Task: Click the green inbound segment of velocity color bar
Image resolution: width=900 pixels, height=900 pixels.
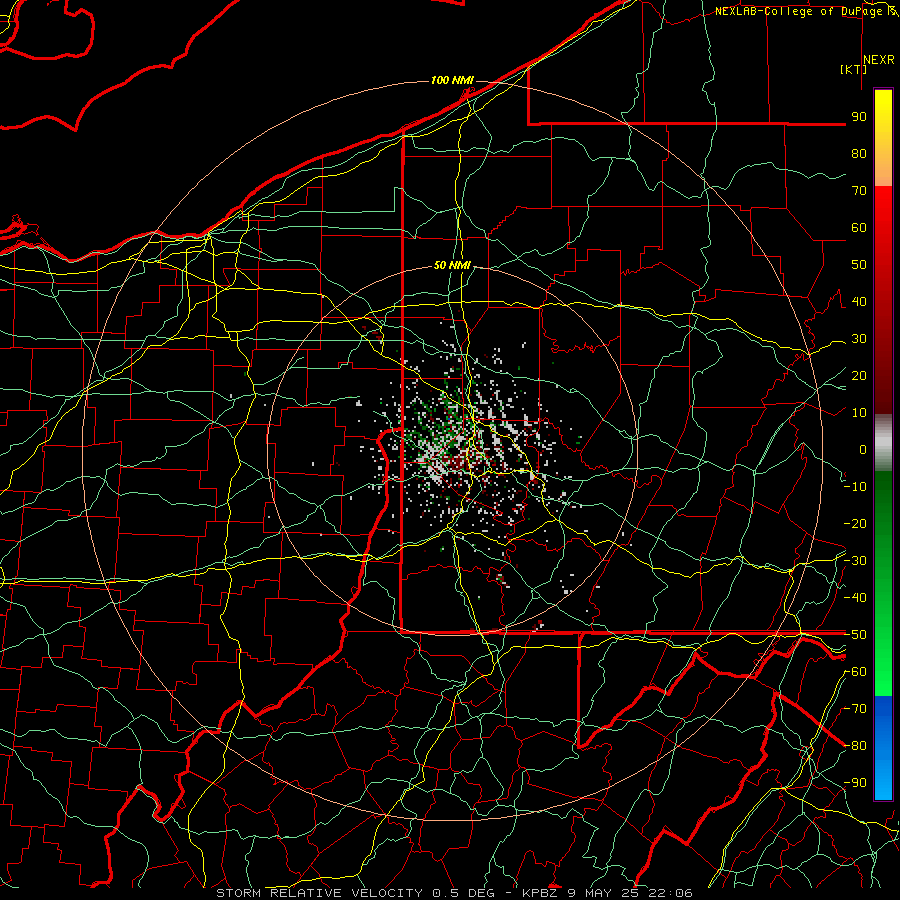Action: 883,583
